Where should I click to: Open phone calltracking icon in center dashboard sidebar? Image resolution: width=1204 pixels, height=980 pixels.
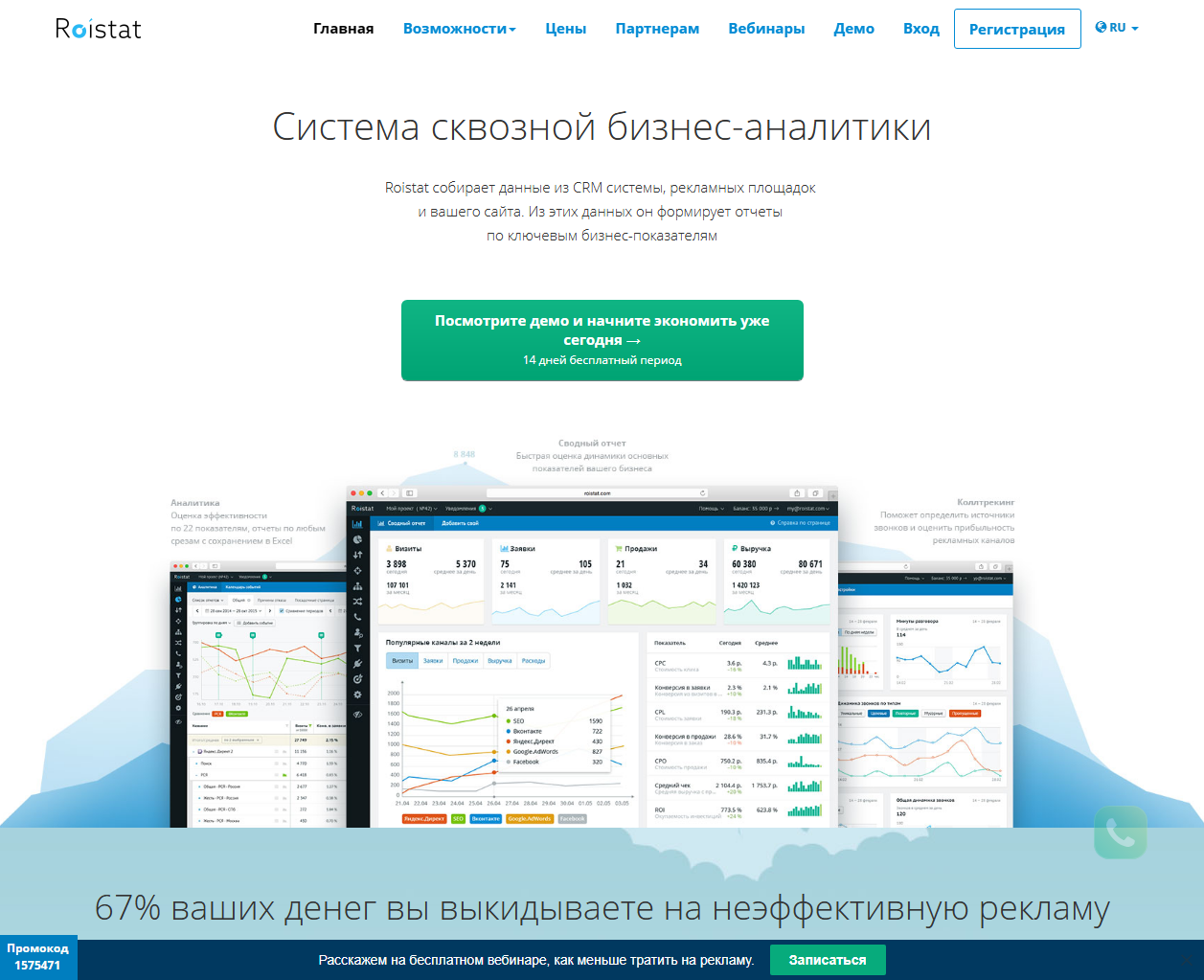click(357, 617)
